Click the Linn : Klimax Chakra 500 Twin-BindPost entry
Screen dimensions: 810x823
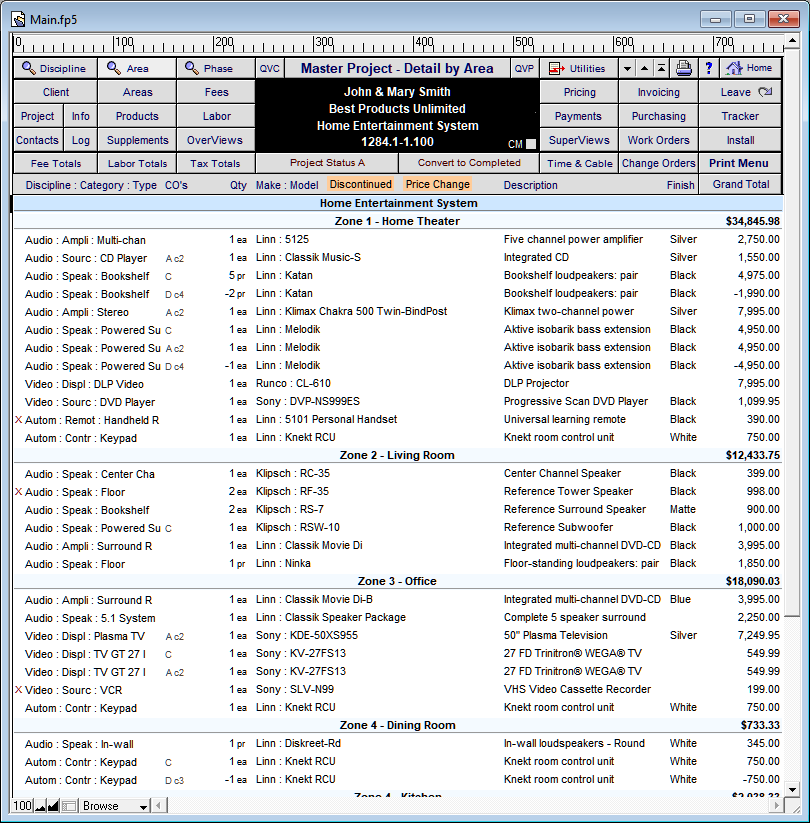tap(351, 311)
